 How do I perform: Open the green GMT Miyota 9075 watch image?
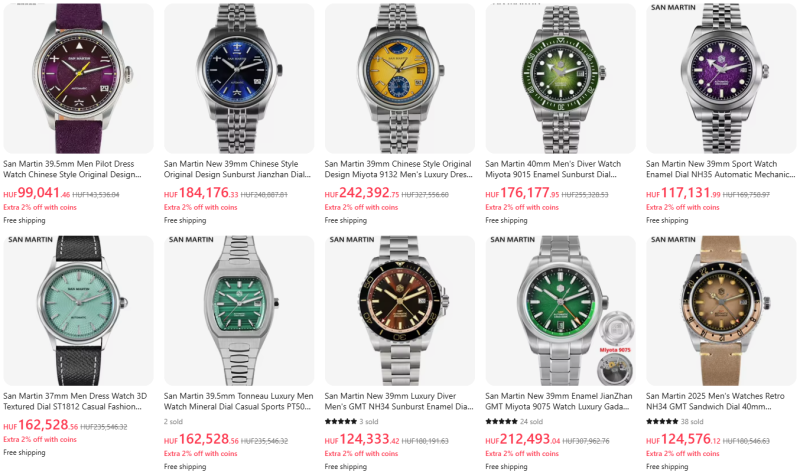[x=560, y=310]
